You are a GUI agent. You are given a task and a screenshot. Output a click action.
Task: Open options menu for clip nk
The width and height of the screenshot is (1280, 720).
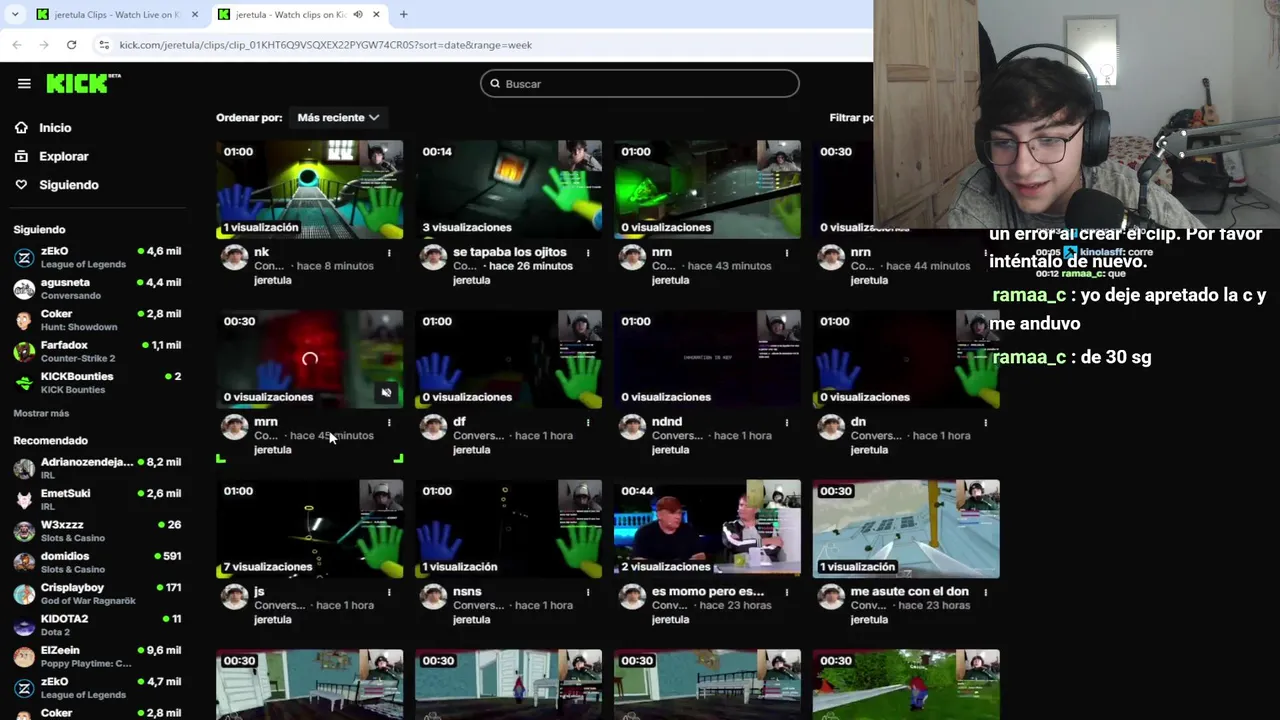click(x=389, y=253)
